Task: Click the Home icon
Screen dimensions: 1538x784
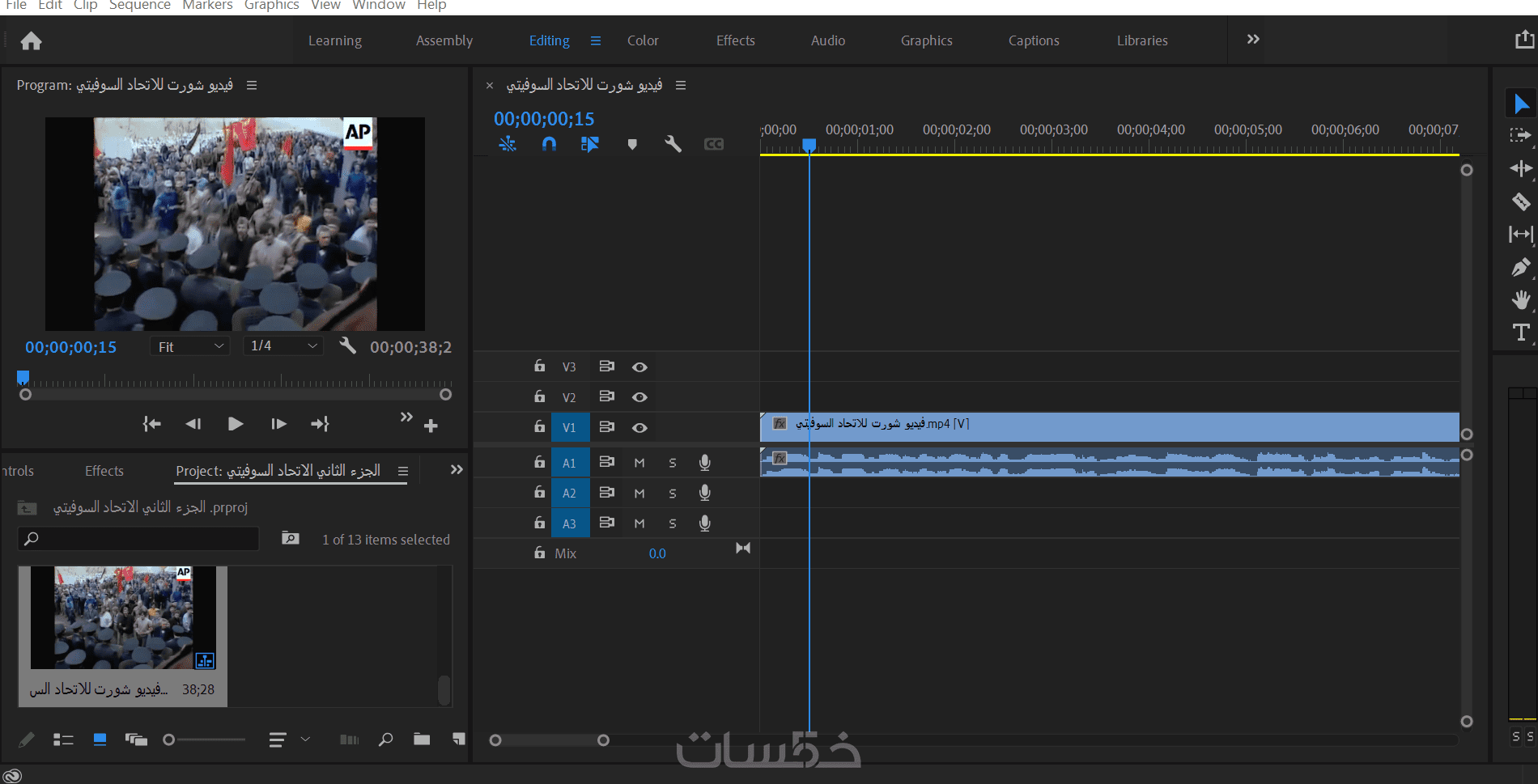Action: coord(31,40)
